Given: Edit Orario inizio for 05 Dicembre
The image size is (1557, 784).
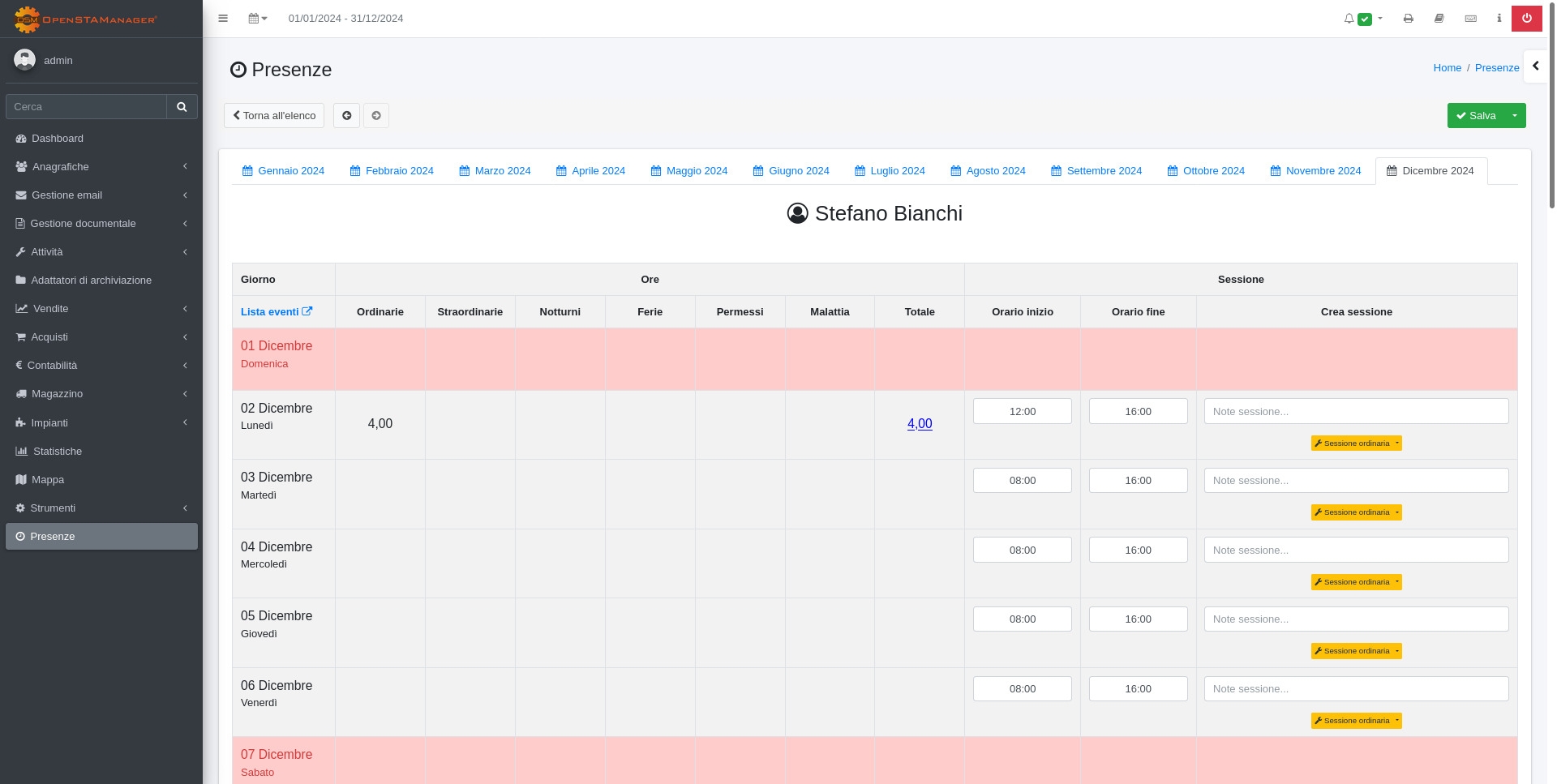Looking at the screenshot, I should click(x=1023, y=619).
